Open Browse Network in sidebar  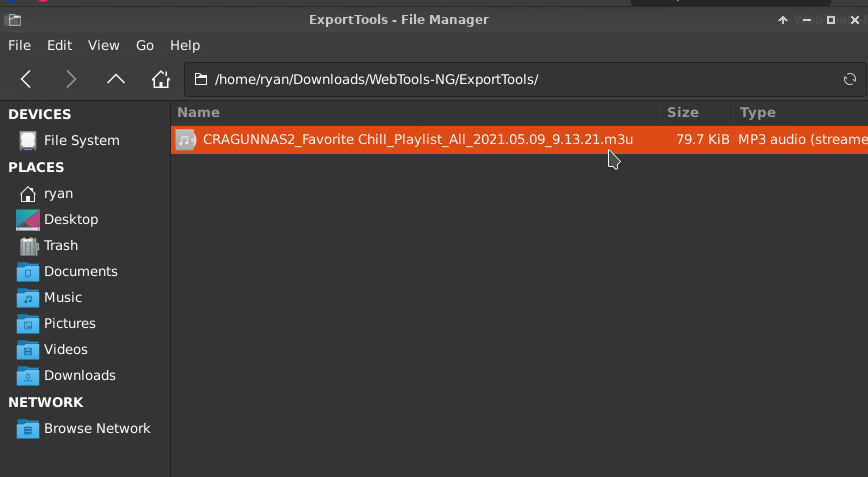(x=84, y=429)
